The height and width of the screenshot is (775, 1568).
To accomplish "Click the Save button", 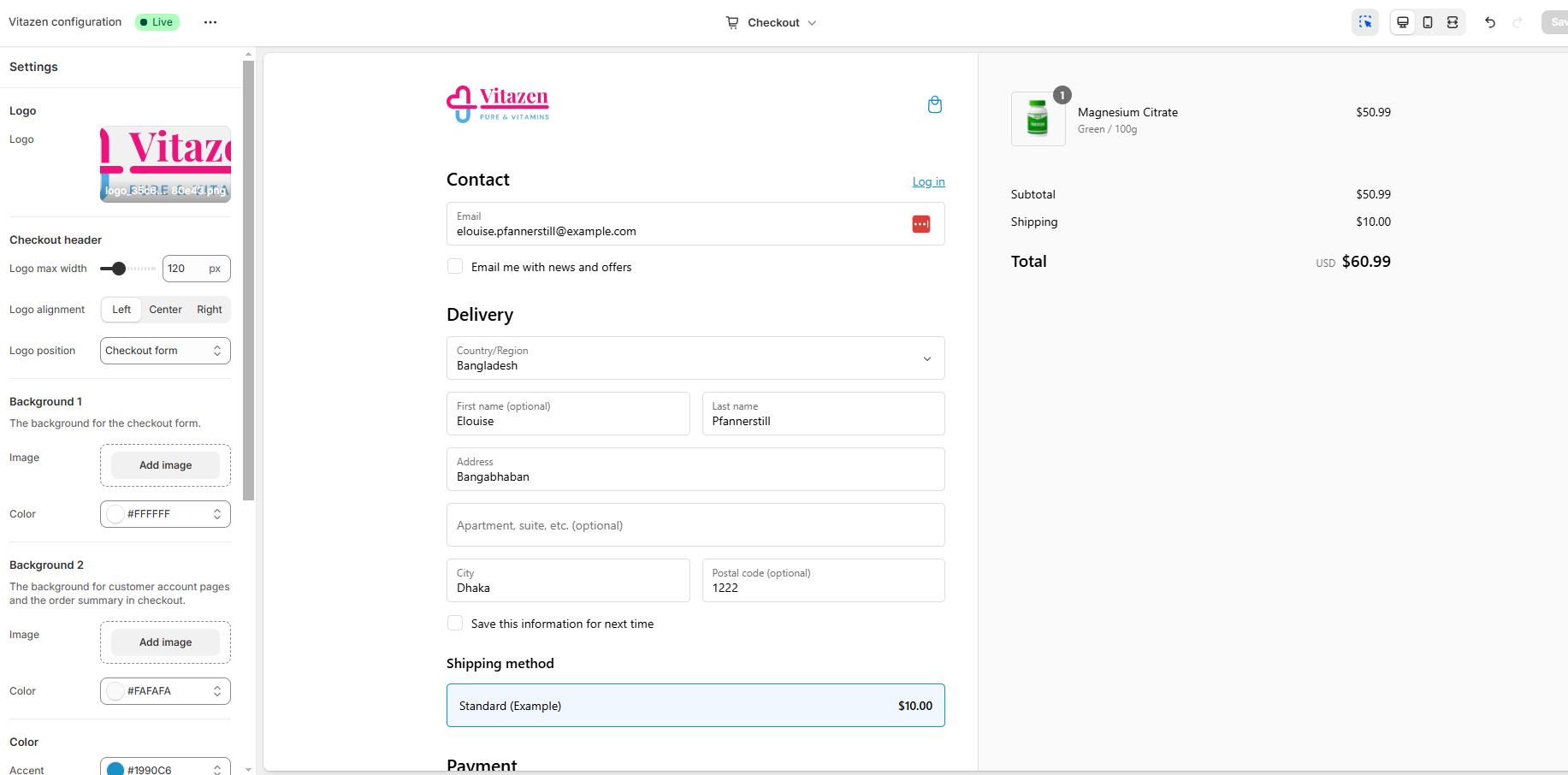I will pyautogui.click(x=1555, y=22).
